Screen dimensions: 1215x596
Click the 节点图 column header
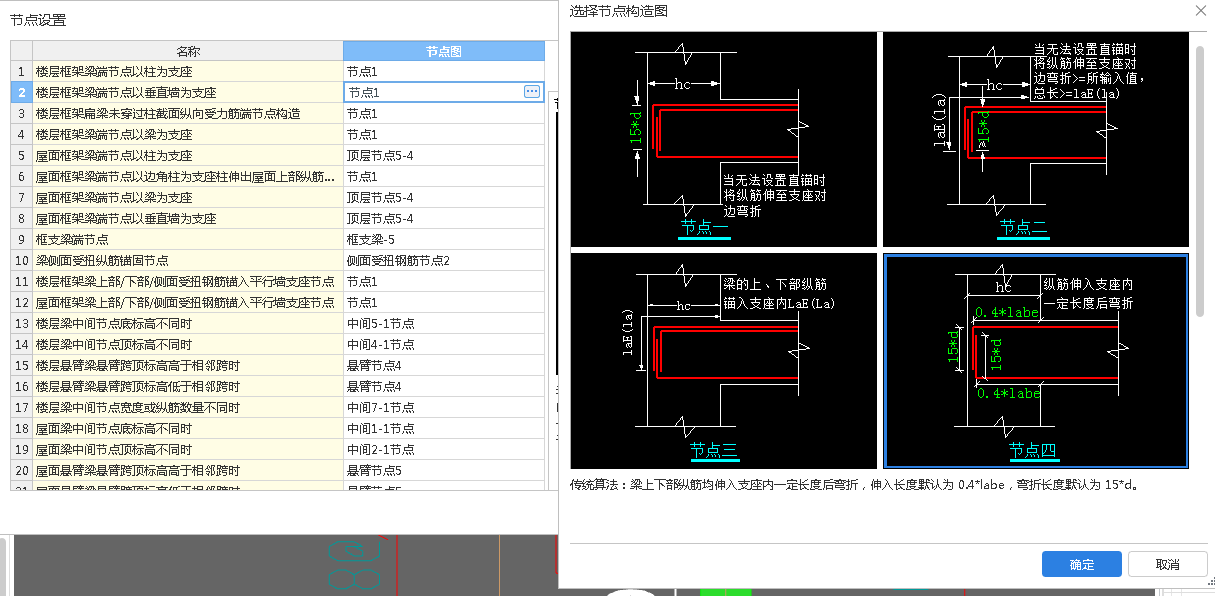(444, 51)
